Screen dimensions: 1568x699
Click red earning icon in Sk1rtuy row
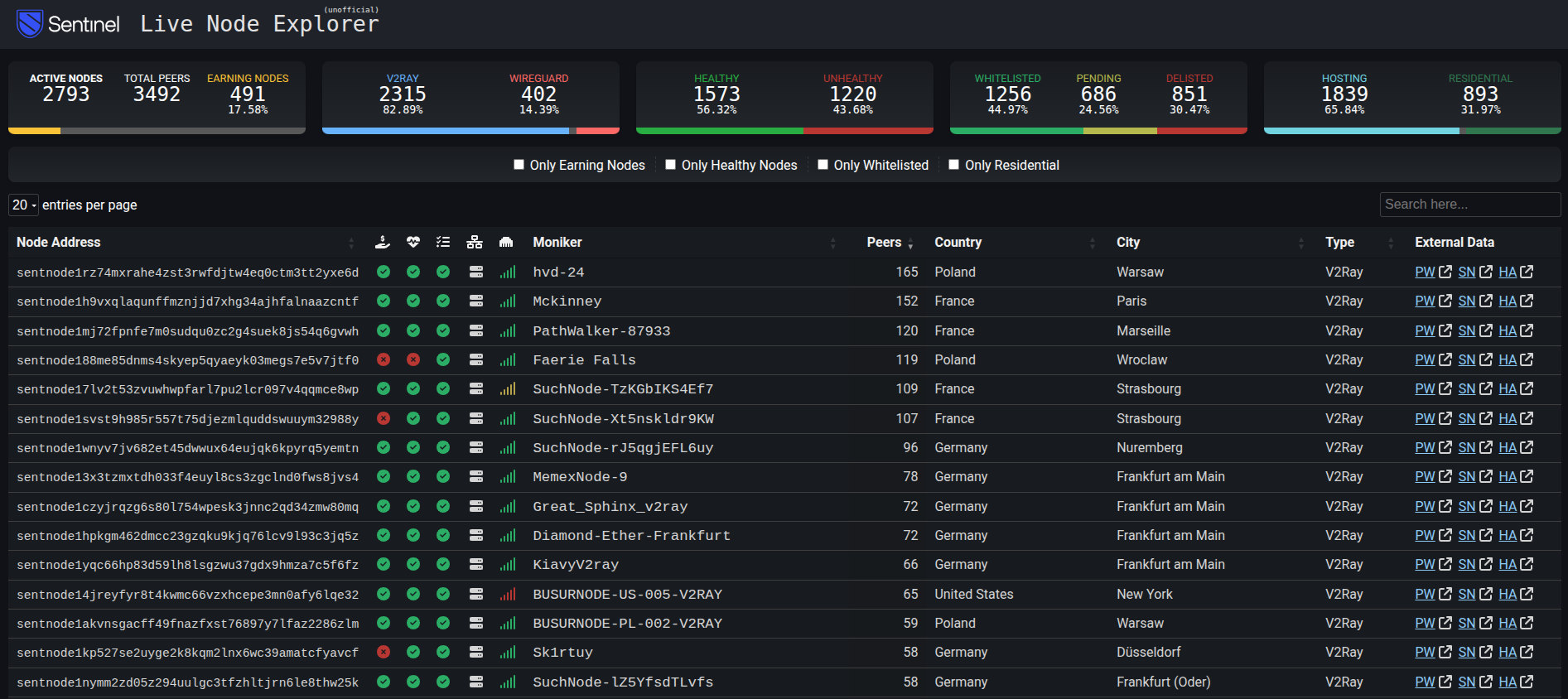tap(384, 652)
